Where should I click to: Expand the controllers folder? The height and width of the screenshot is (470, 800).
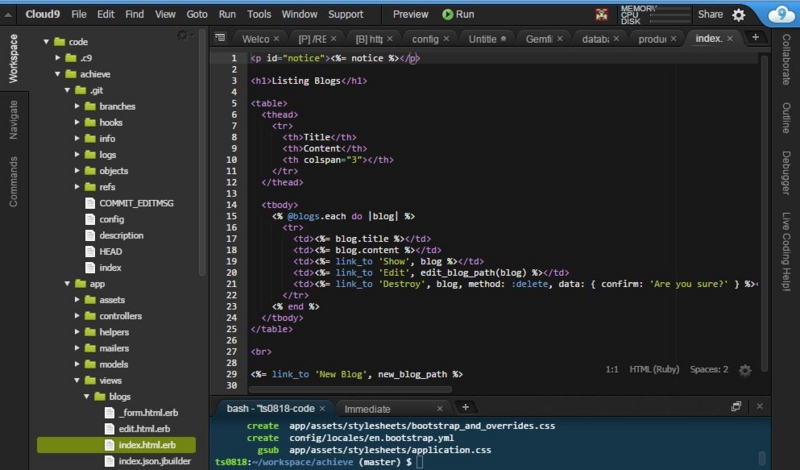[x=77, y=316]
